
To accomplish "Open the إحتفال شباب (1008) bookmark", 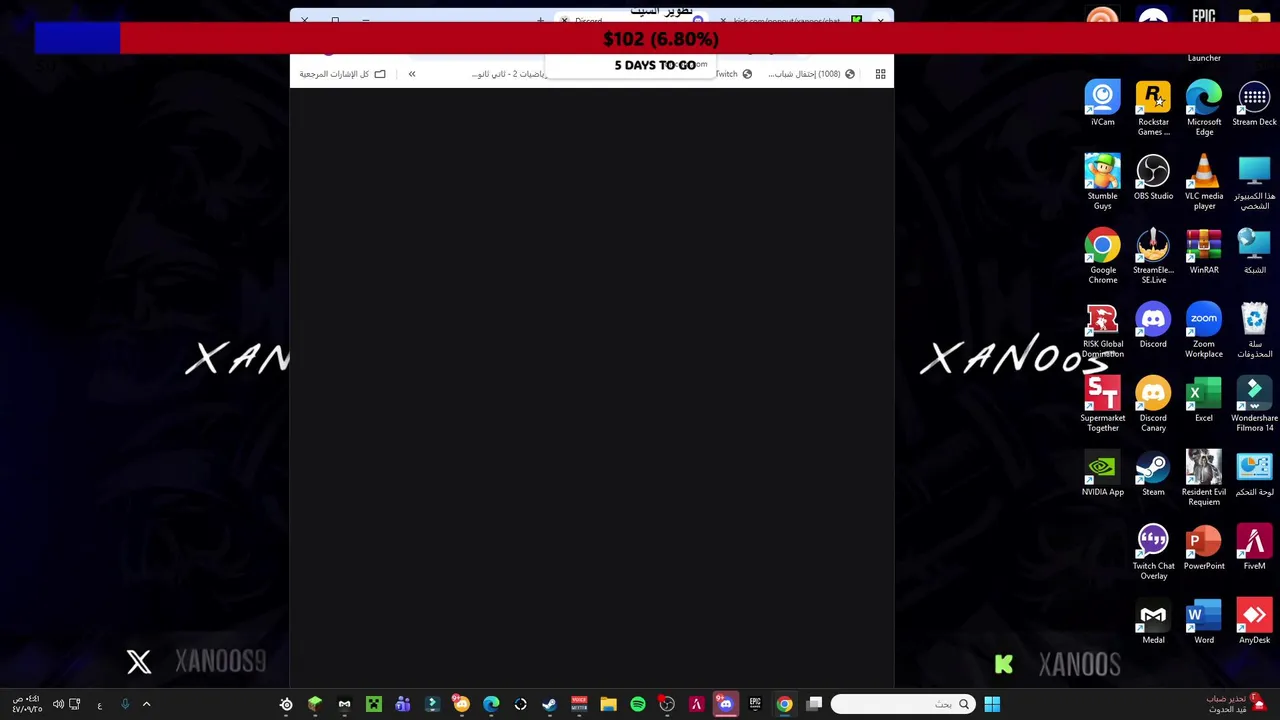I will pos(812,74).
